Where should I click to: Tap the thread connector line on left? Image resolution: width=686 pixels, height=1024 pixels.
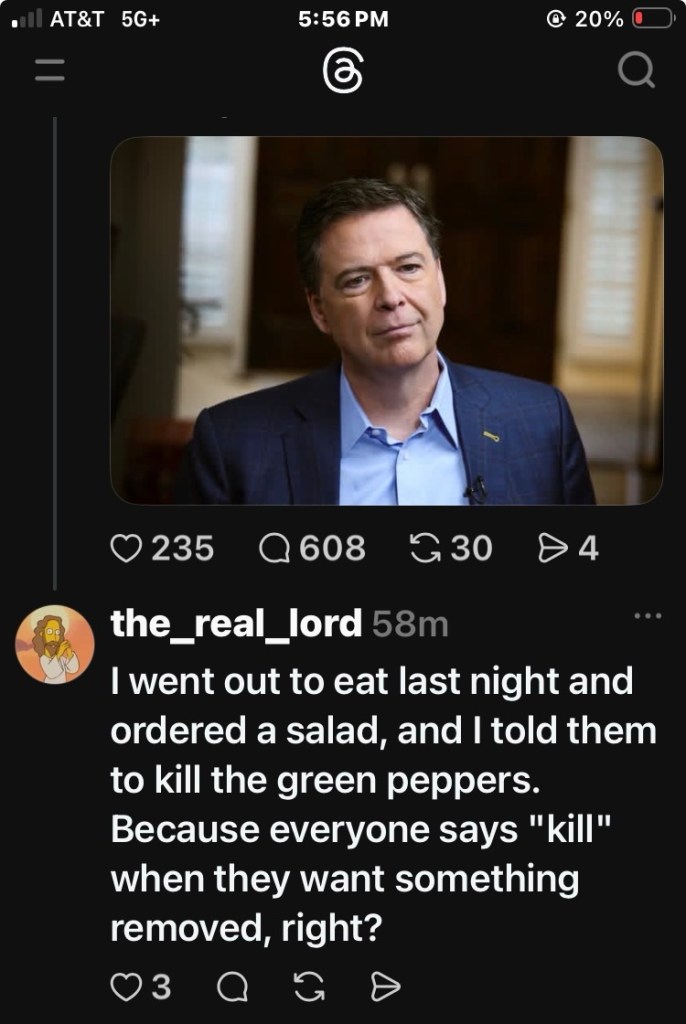[55, 350]
